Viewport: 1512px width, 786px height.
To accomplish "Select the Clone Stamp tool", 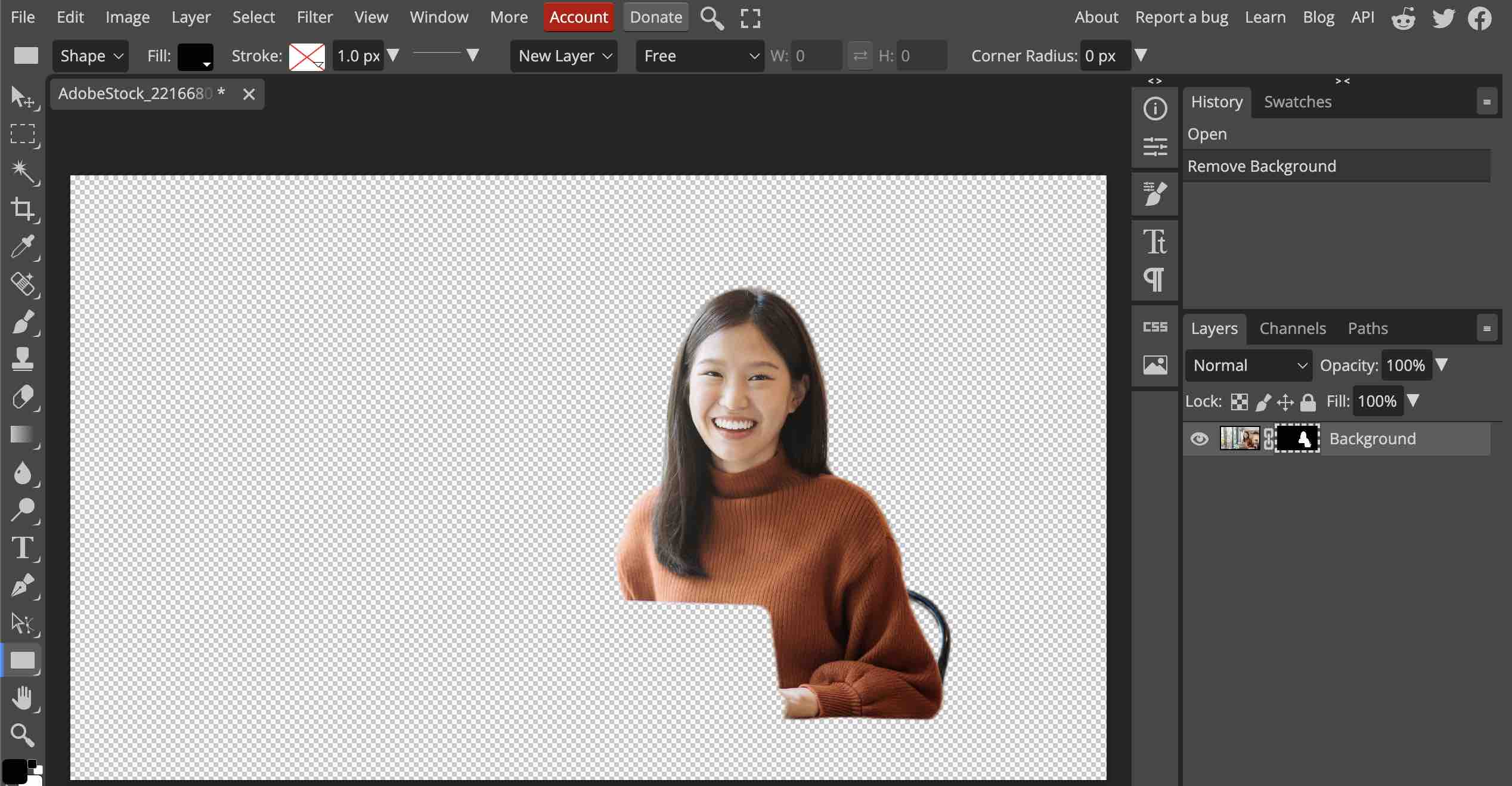I will click(23, 359).
